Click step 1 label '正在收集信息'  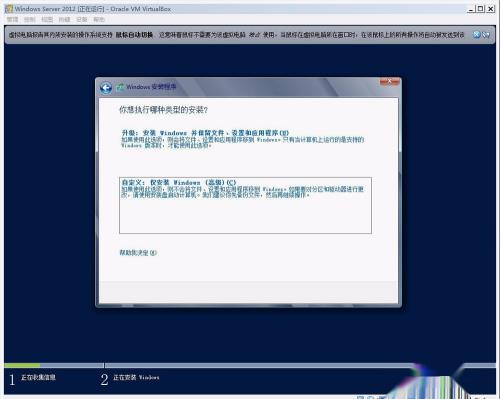(x=38, y=377)
